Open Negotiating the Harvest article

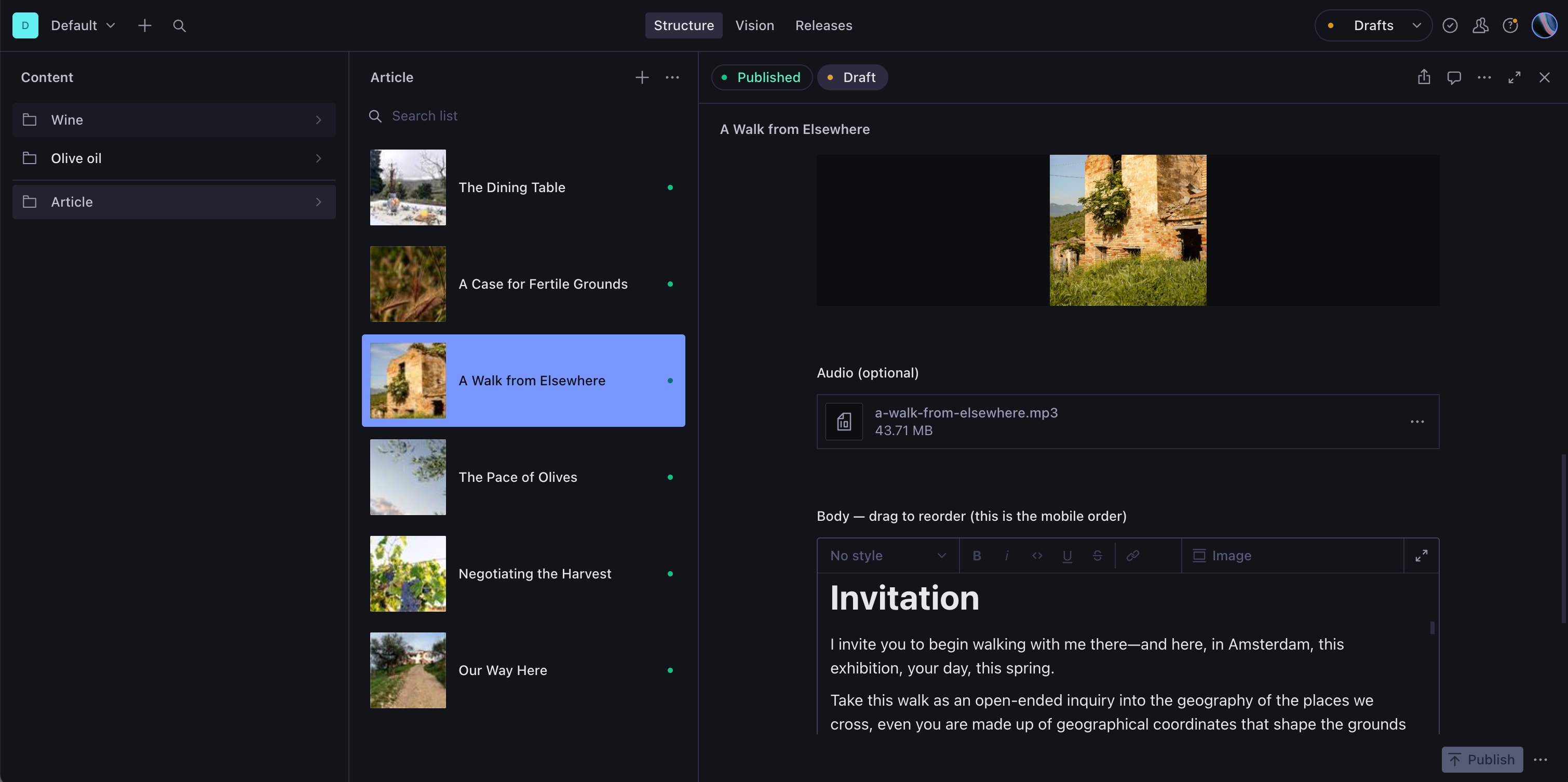pyautogui.click(x=523, y=574)
